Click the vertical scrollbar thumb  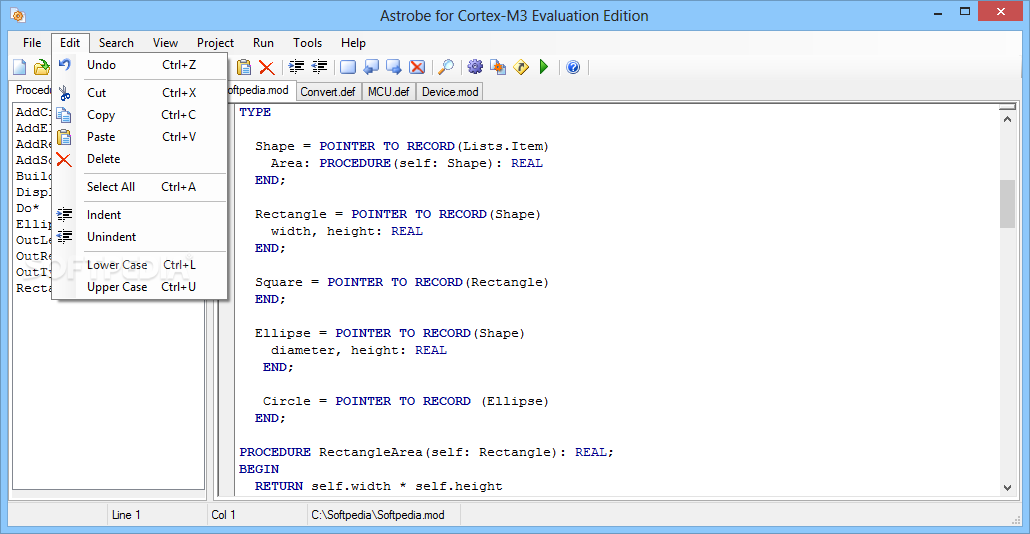[x=1007, y=204]
